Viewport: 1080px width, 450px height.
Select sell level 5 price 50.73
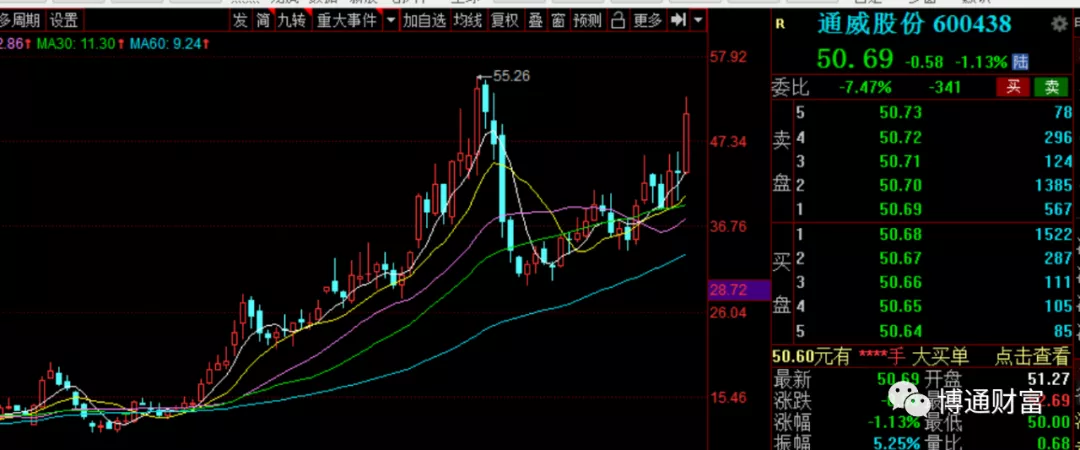900,112
